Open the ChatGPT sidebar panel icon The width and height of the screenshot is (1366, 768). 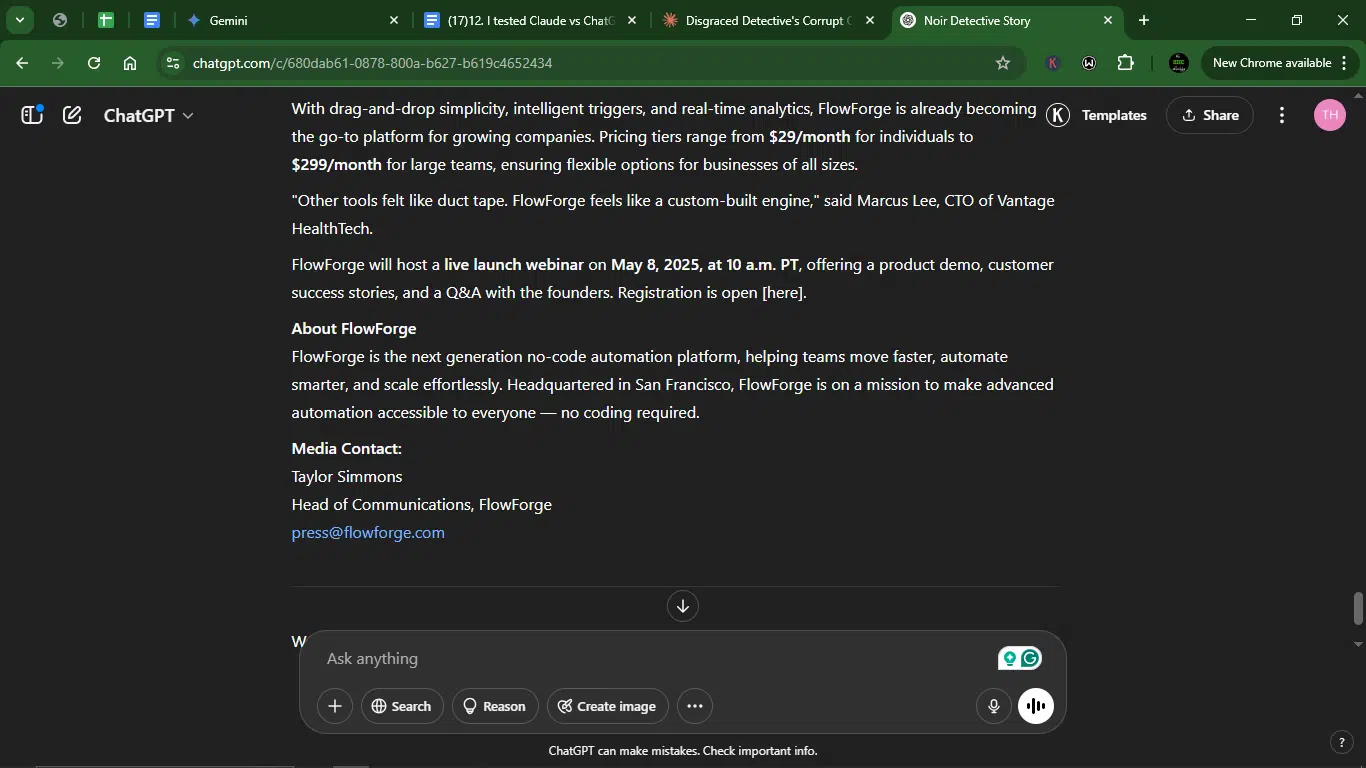[32, 115]
